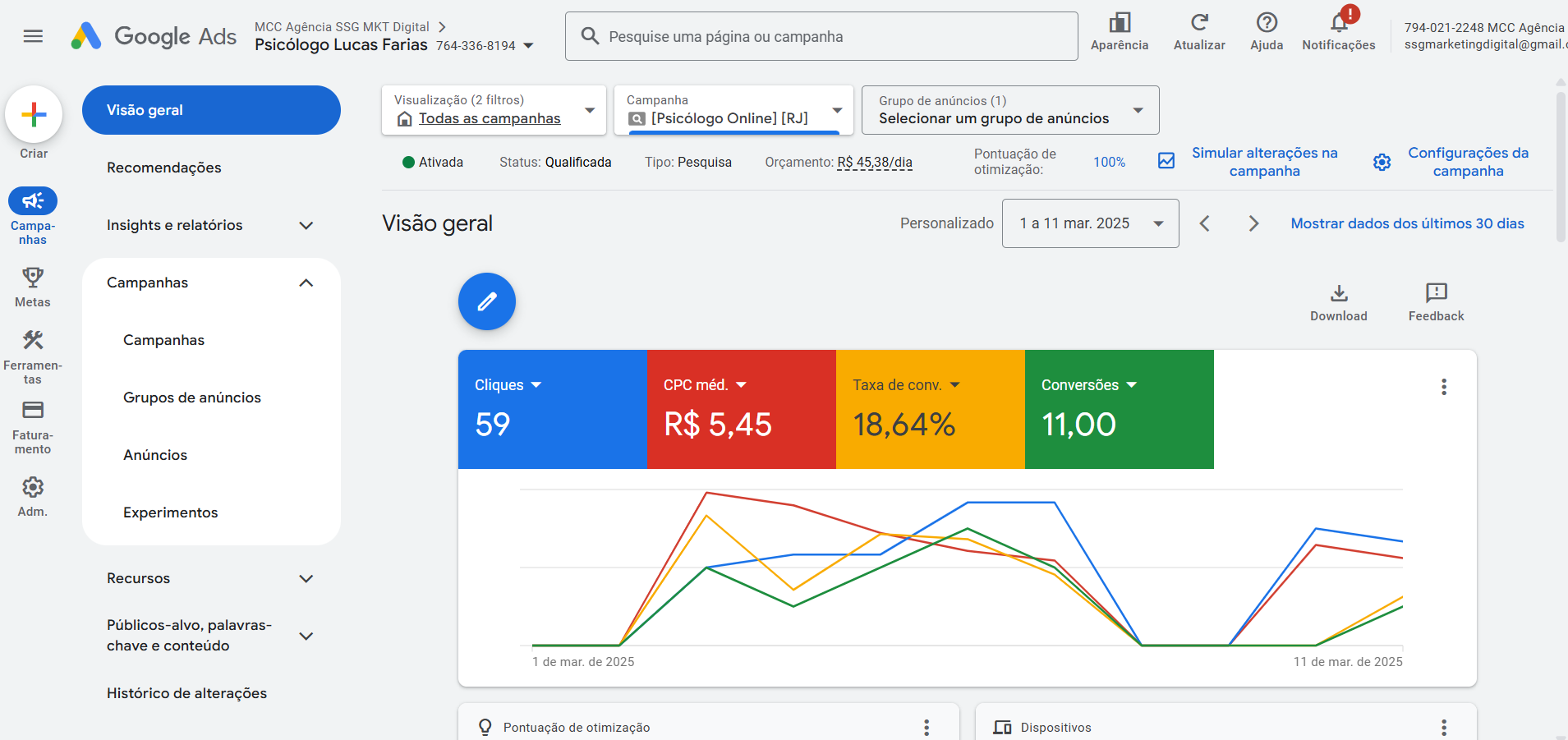The width and height of the screenshot is (1568, 740).
Task: Open Grupos de anúncios page
Action: pyautogui.click(x=192, y=398)
